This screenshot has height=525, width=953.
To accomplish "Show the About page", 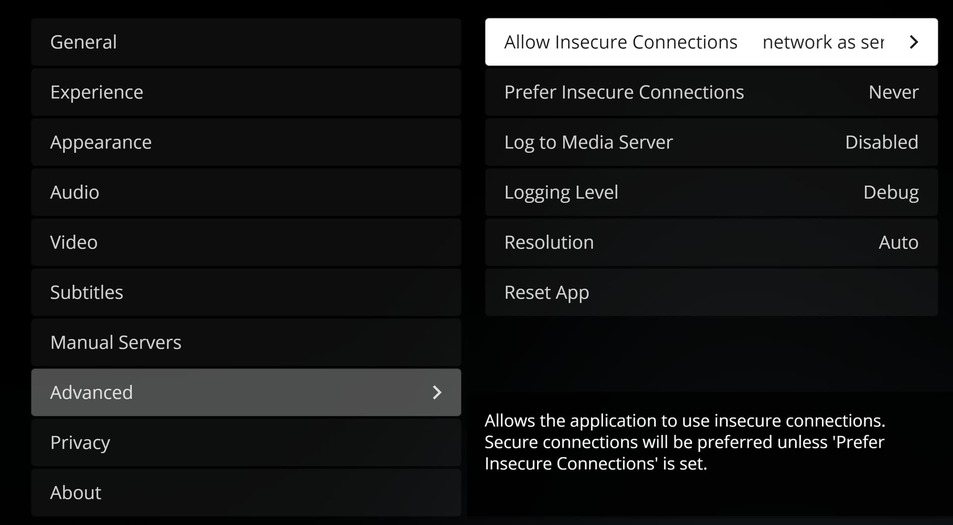I will pyautogui.click(x=245, y=492).
